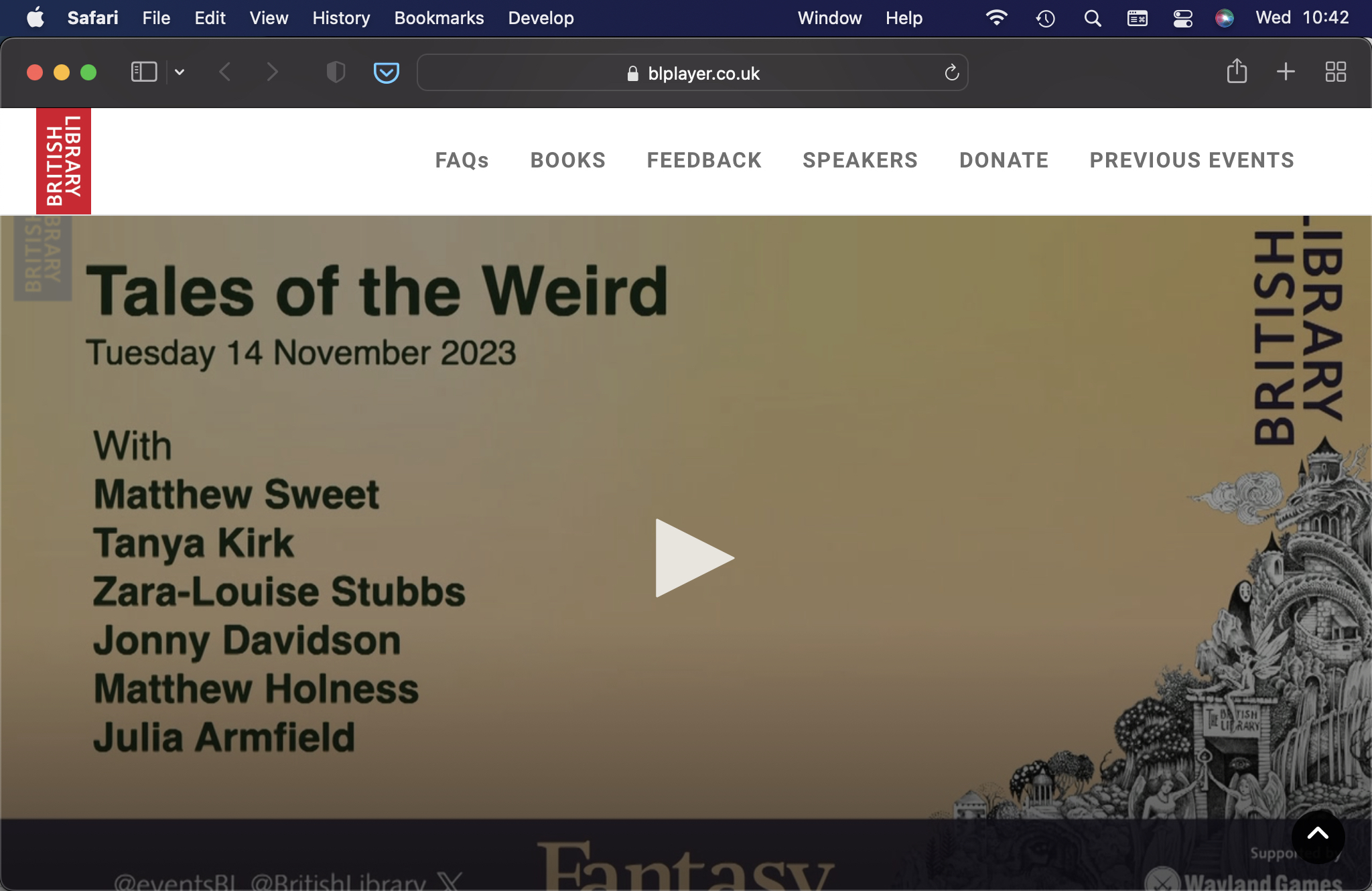Open the Develop menu
Image resolution: width=1372 pixels, height=891 pixels.
[541, 17]
